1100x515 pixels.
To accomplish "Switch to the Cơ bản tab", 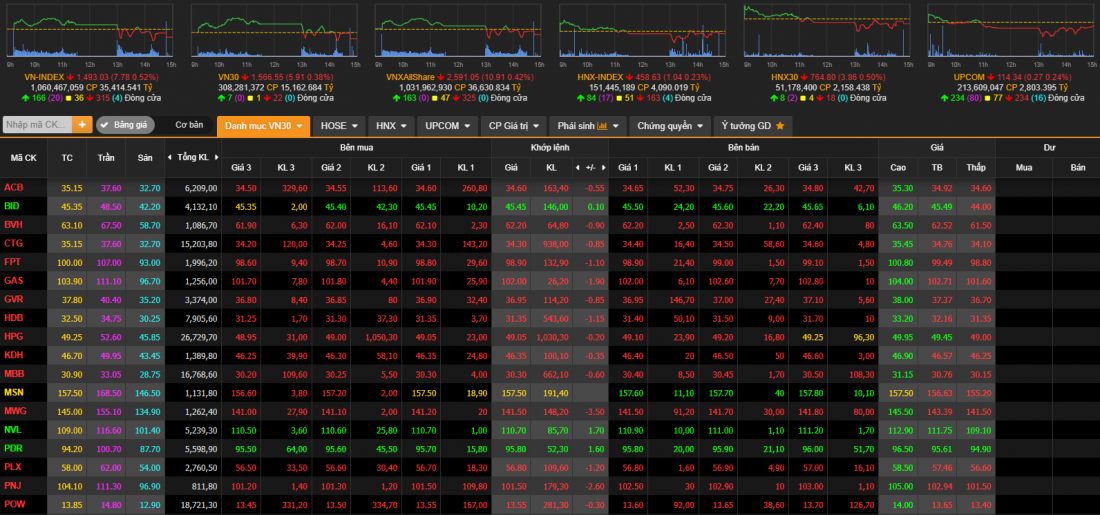I will pyautogui.click(x=189, y=125).
